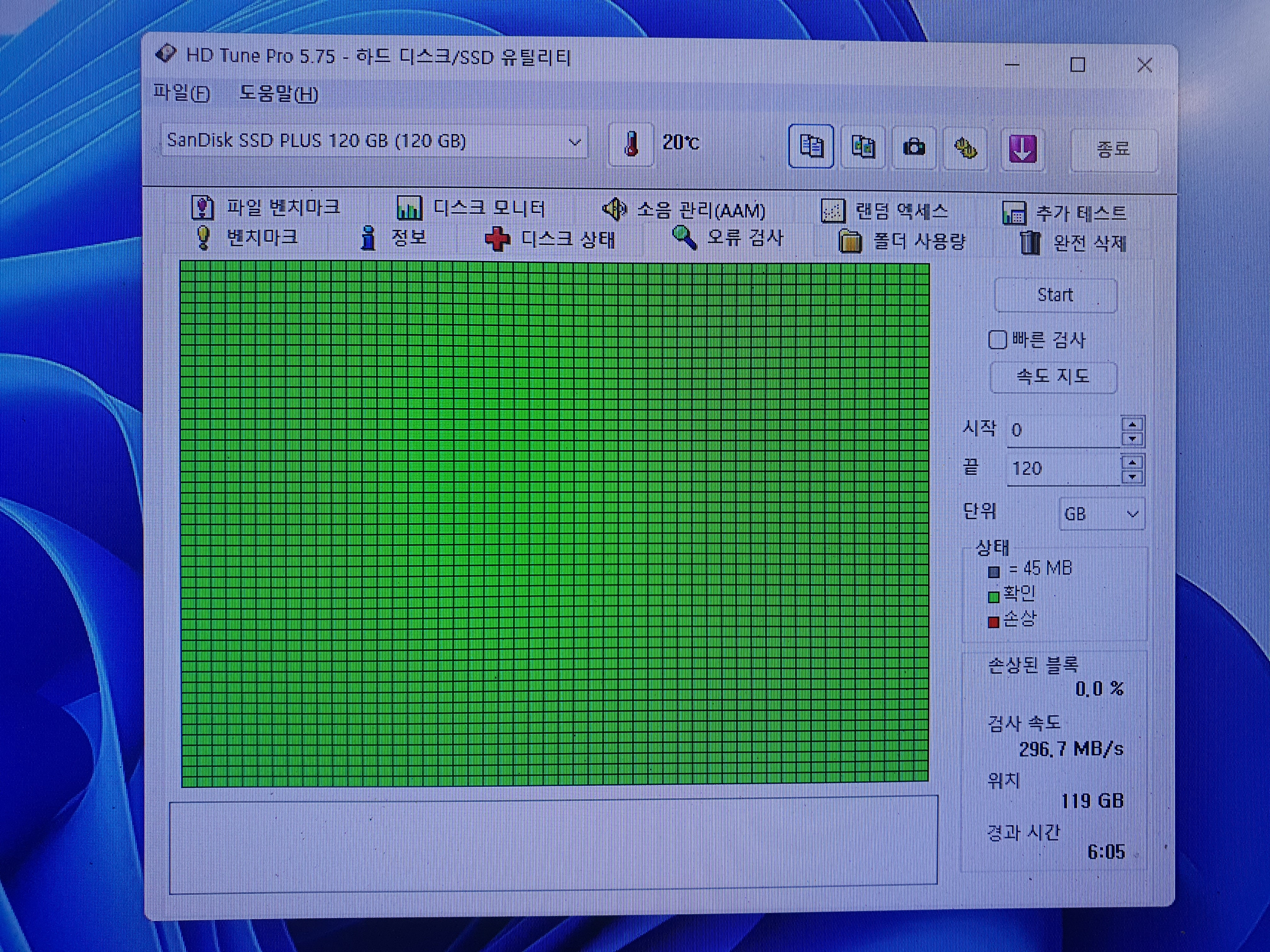The width and height of the screenshot is (1270, 952).
Task: Click the 시작 value input field
Action: 1063,430
